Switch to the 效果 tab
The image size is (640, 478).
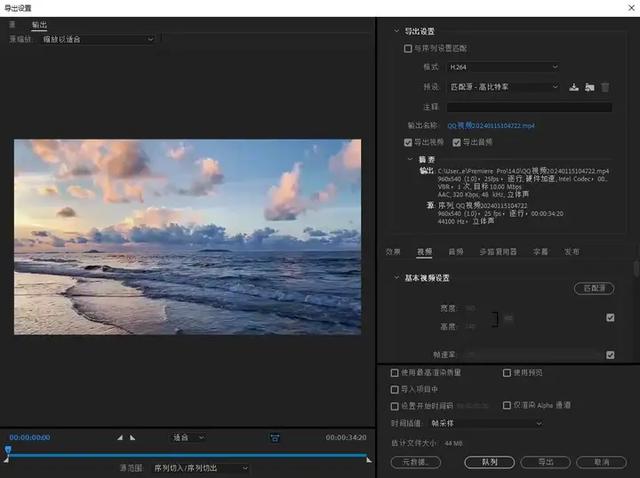393,252
